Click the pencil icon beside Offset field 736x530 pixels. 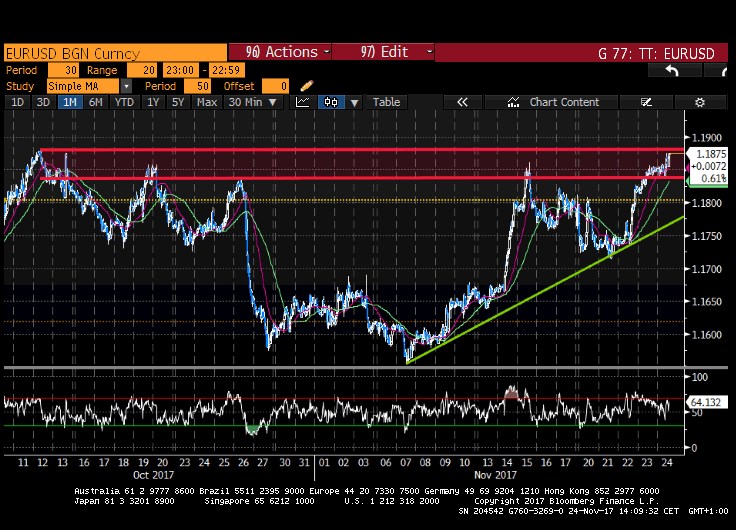pos(305,87)
